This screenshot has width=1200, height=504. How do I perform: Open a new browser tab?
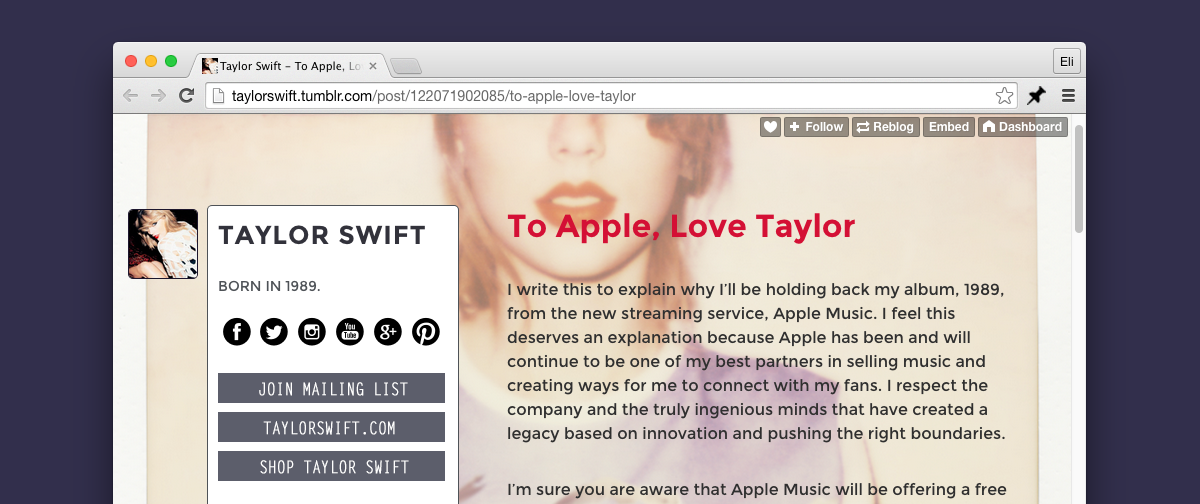pyautogui.click(x=406, y=67)
